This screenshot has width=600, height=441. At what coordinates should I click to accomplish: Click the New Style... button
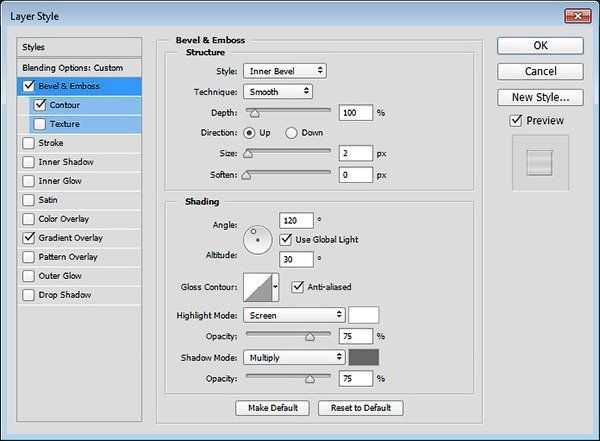pyautogui.click(x=540, y=97)
